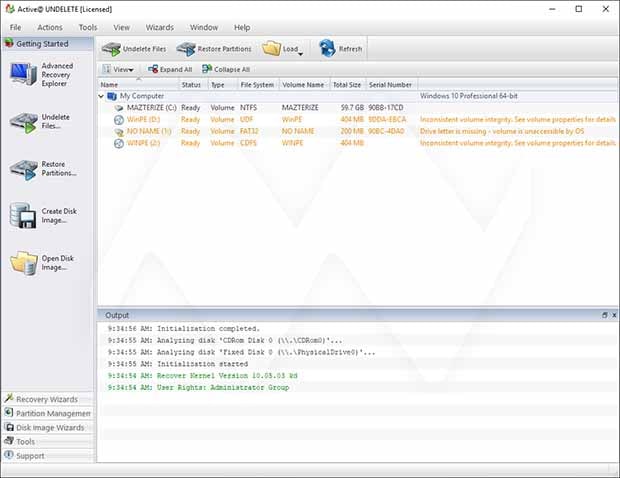The width and height of the screenshot is (620, 478).
Task: Open Advanced Recovery Explorer from sidebar
Action: click(42, 74)
